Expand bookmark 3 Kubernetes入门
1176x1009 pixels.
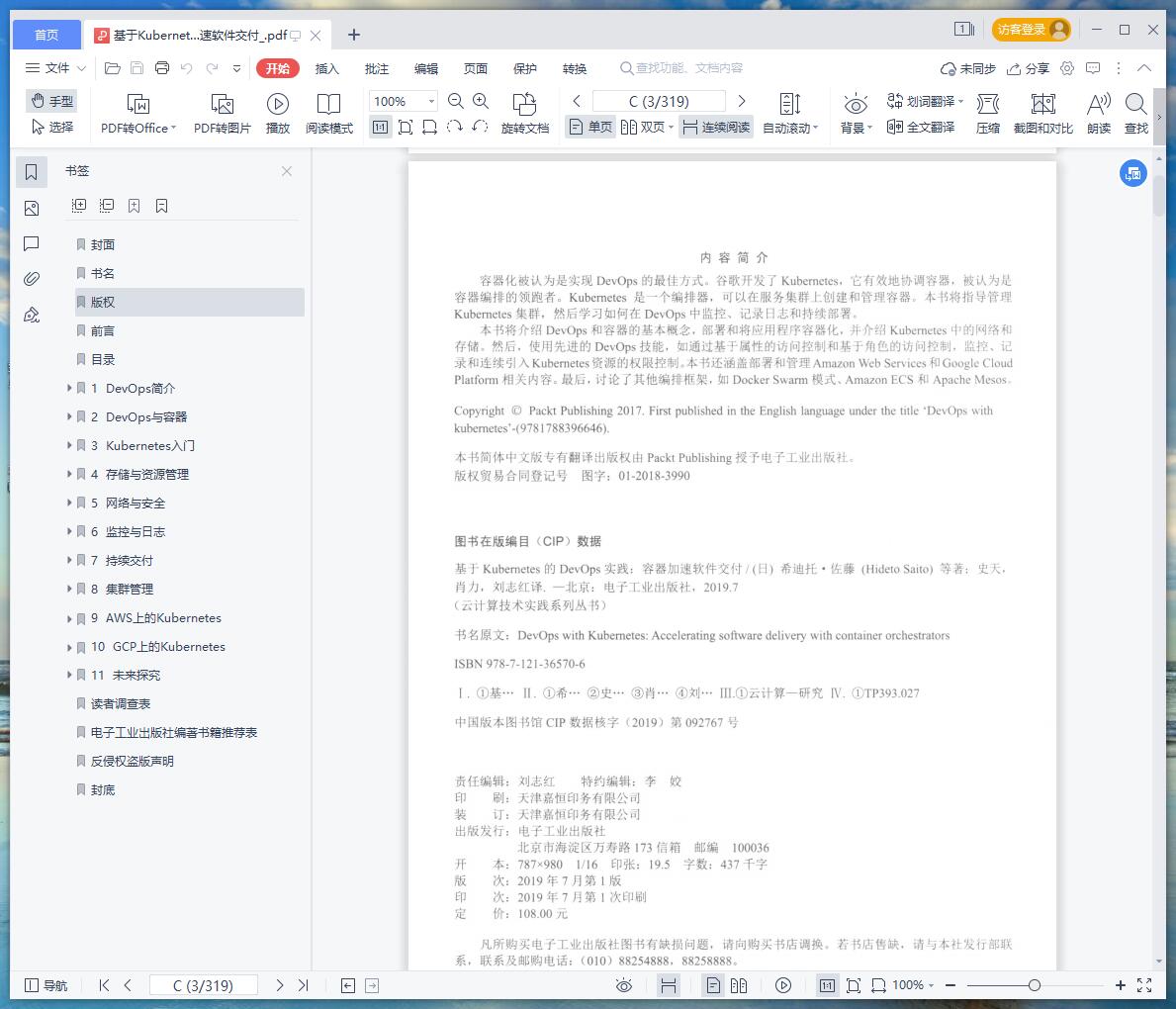click(69, 445)
